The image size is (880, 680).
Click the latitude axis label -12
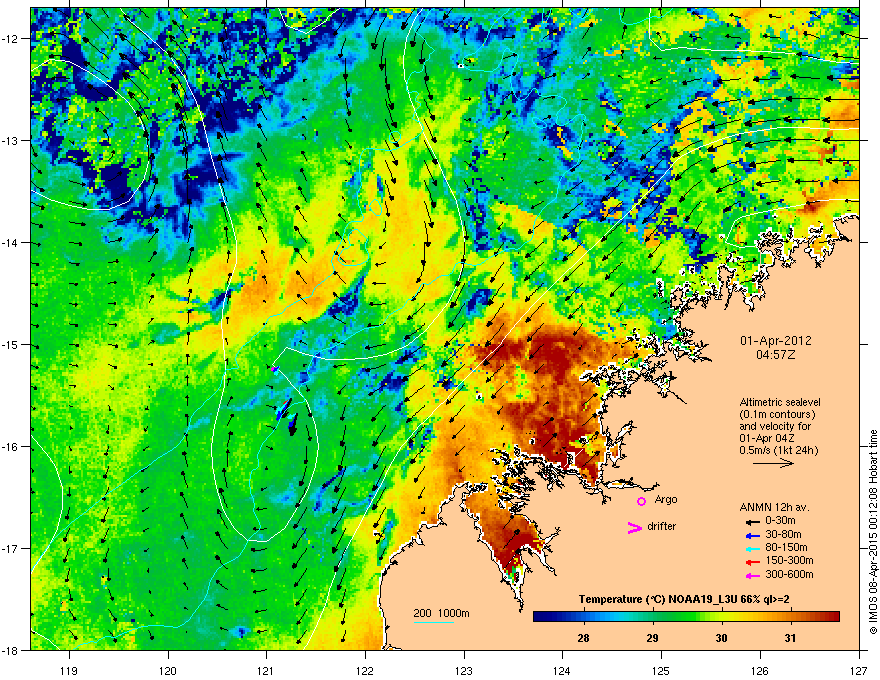tap(11, 38)
